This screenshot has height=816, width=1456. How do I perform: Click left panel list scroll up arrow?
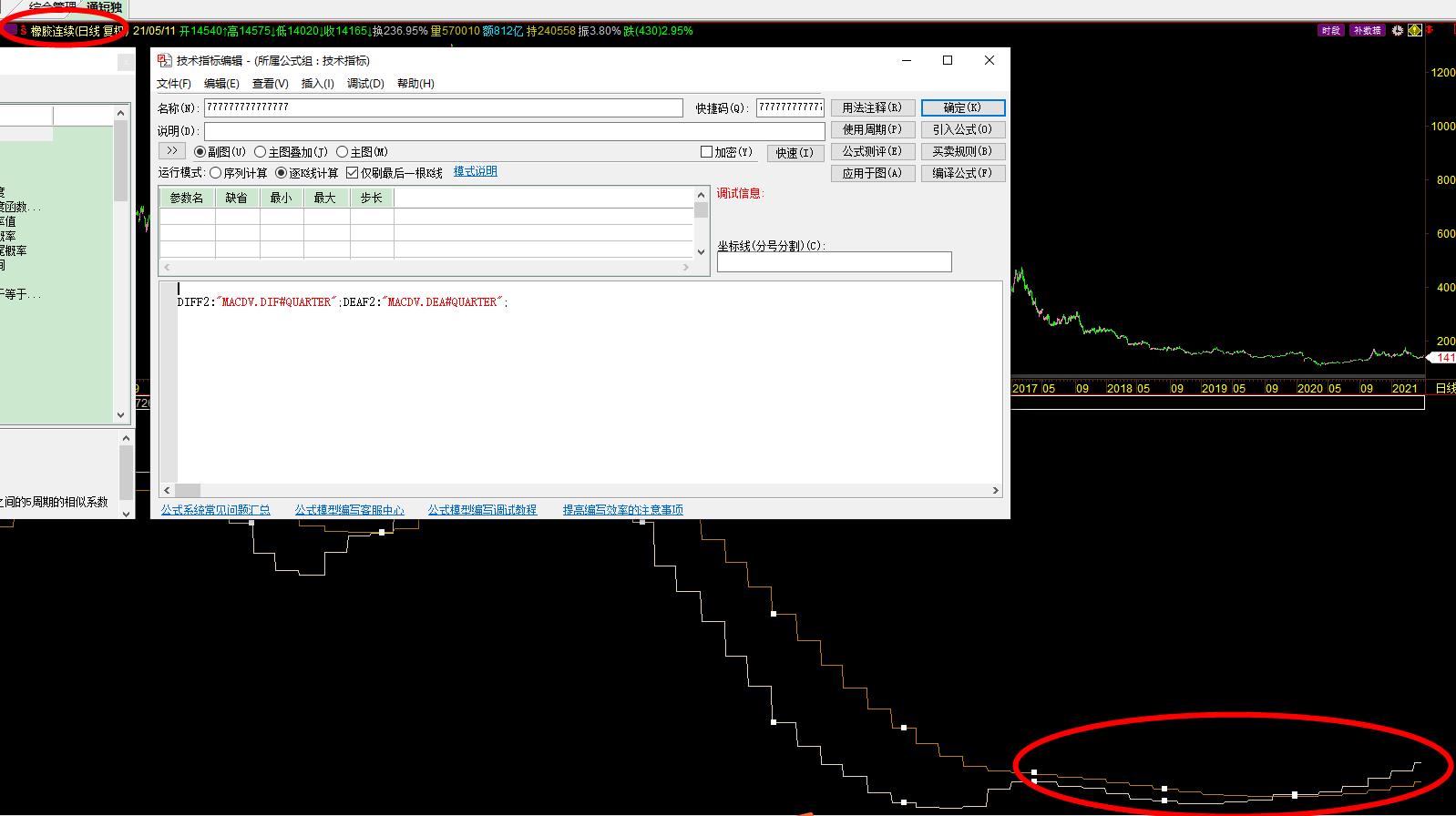tap(120, 113)
